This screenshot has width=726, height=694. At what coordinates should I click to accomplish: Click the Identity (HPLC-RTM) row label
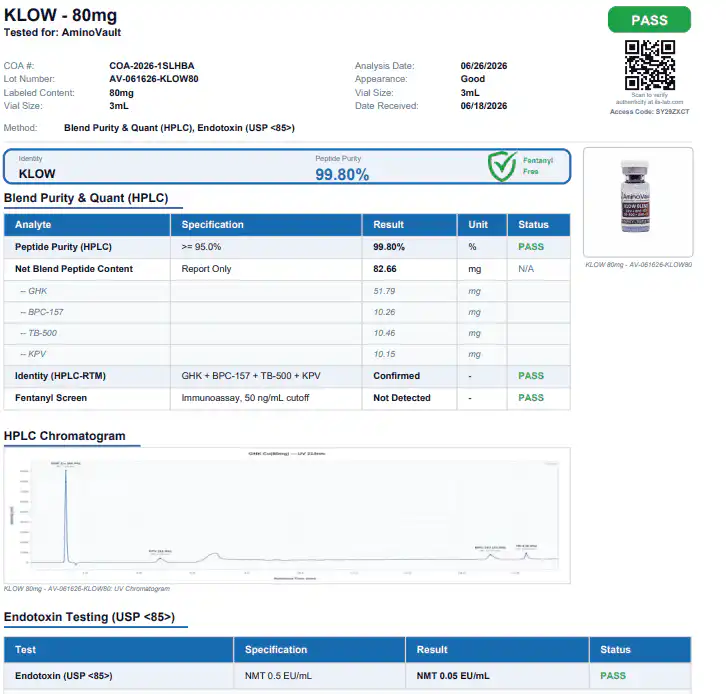[60, 375]
